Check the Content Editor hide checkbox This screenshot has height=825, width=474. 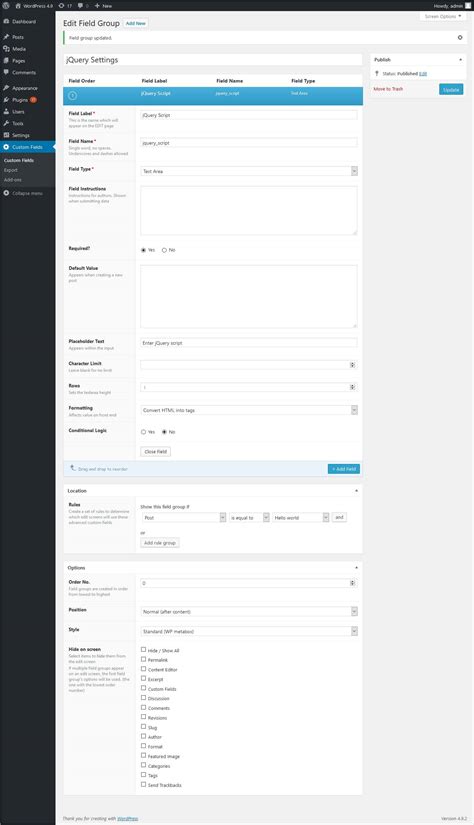point(143,669)
